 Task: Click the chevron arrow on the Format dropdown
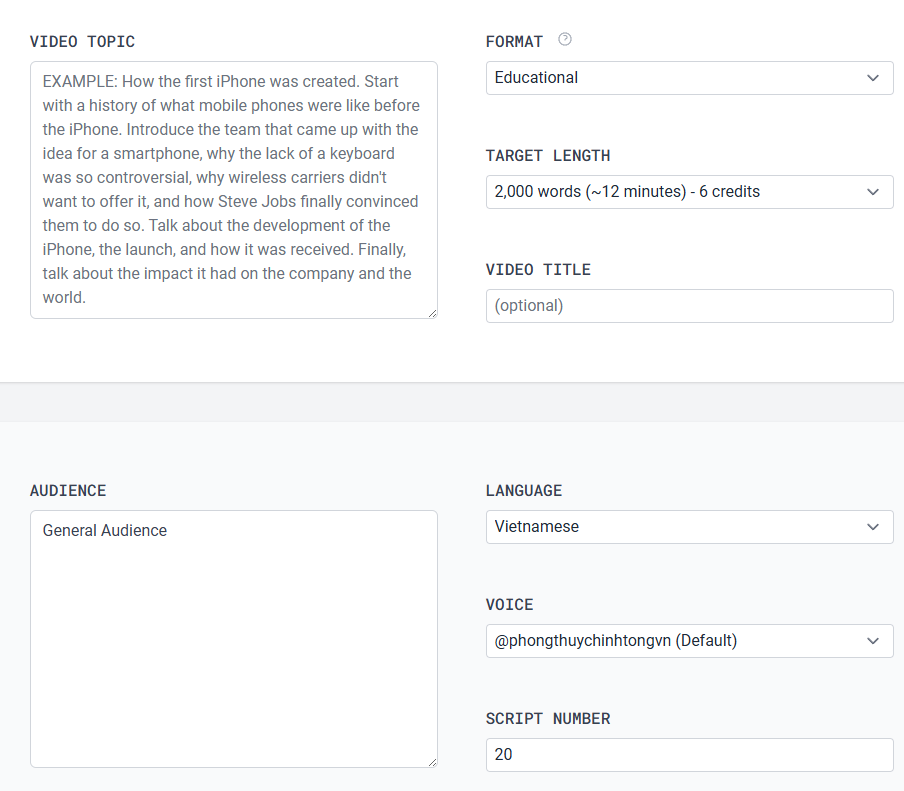873,78
